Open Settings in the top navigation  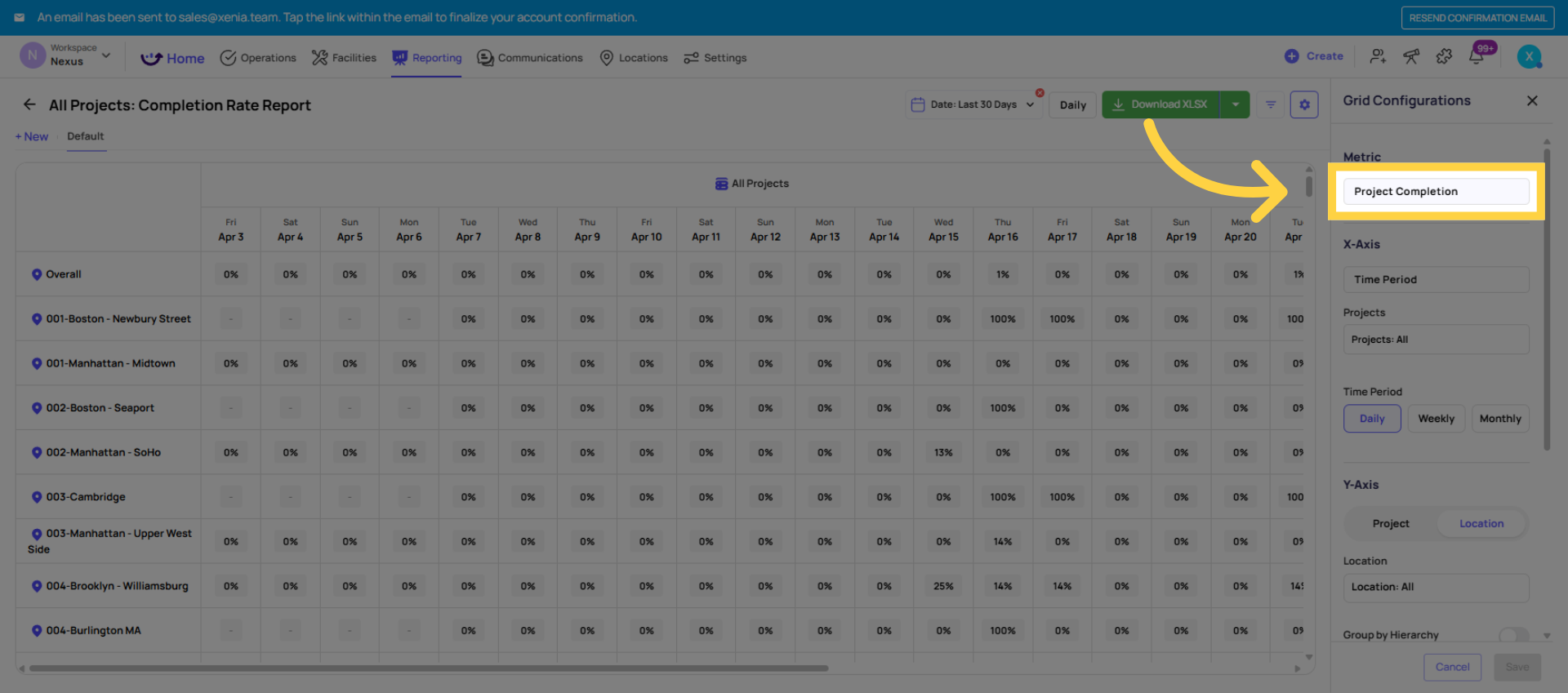pyautogui.click(x=715, y=58)
